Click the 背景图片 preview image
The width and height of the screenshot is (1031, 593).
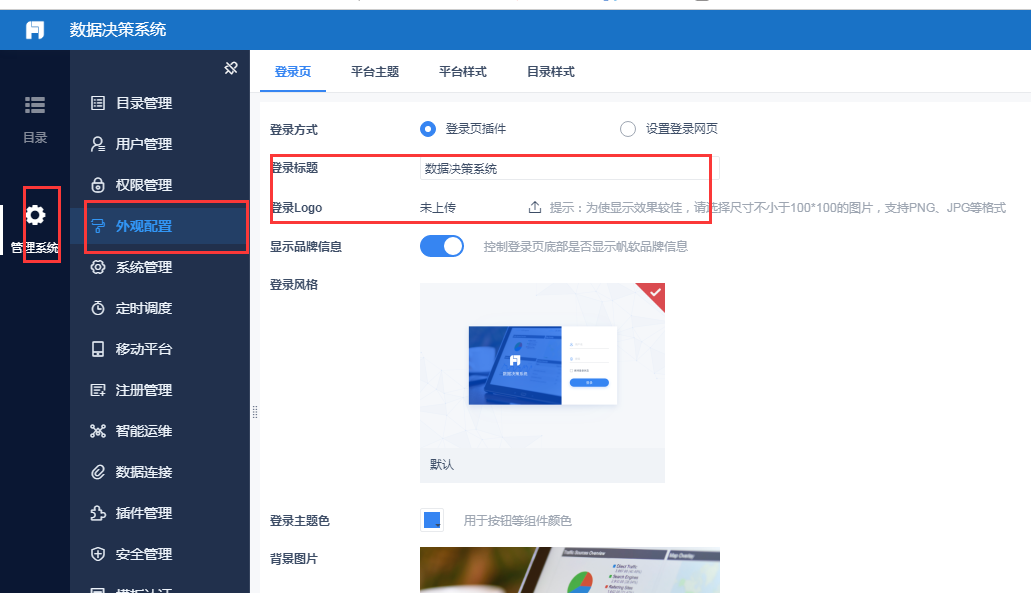tap(569, 570)
